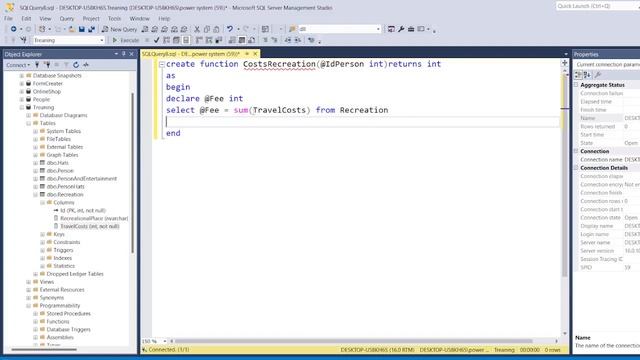640x360 pixels.
Task: Expand the dbo.Hats table node
Action: (36, 163)
